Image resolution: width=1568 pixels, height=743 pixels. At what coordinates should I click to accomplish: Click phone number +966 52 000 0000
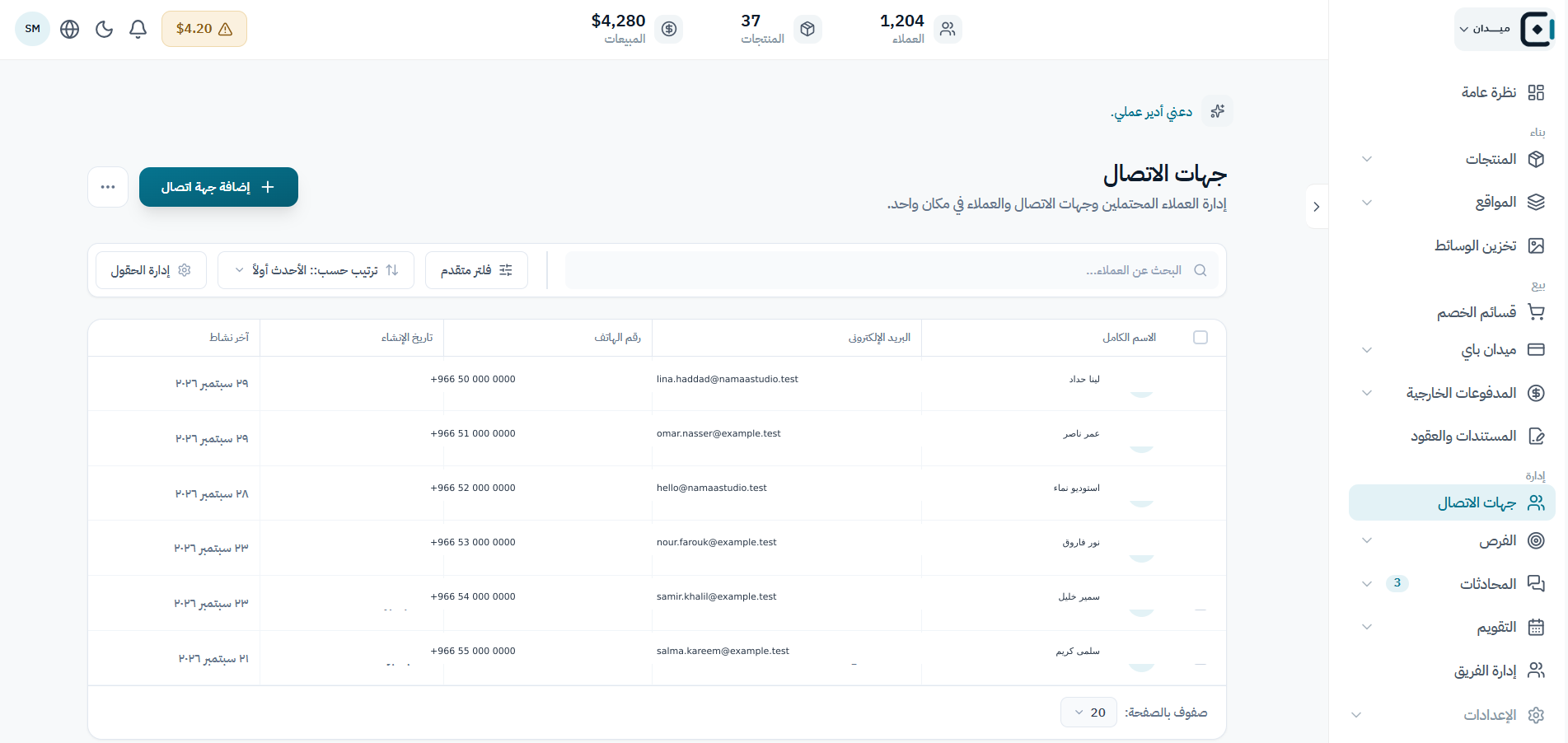click(x=473, y=488)
